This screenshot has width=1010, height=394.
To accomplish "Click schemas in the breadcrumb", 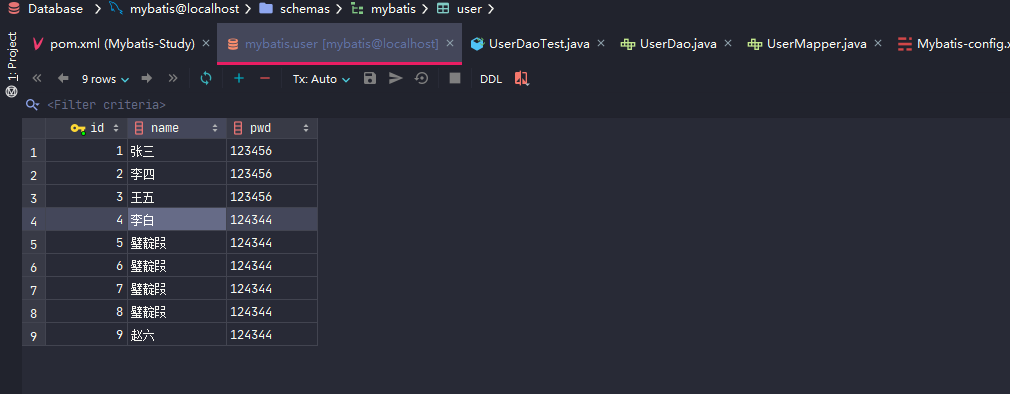I will point(305,9).
